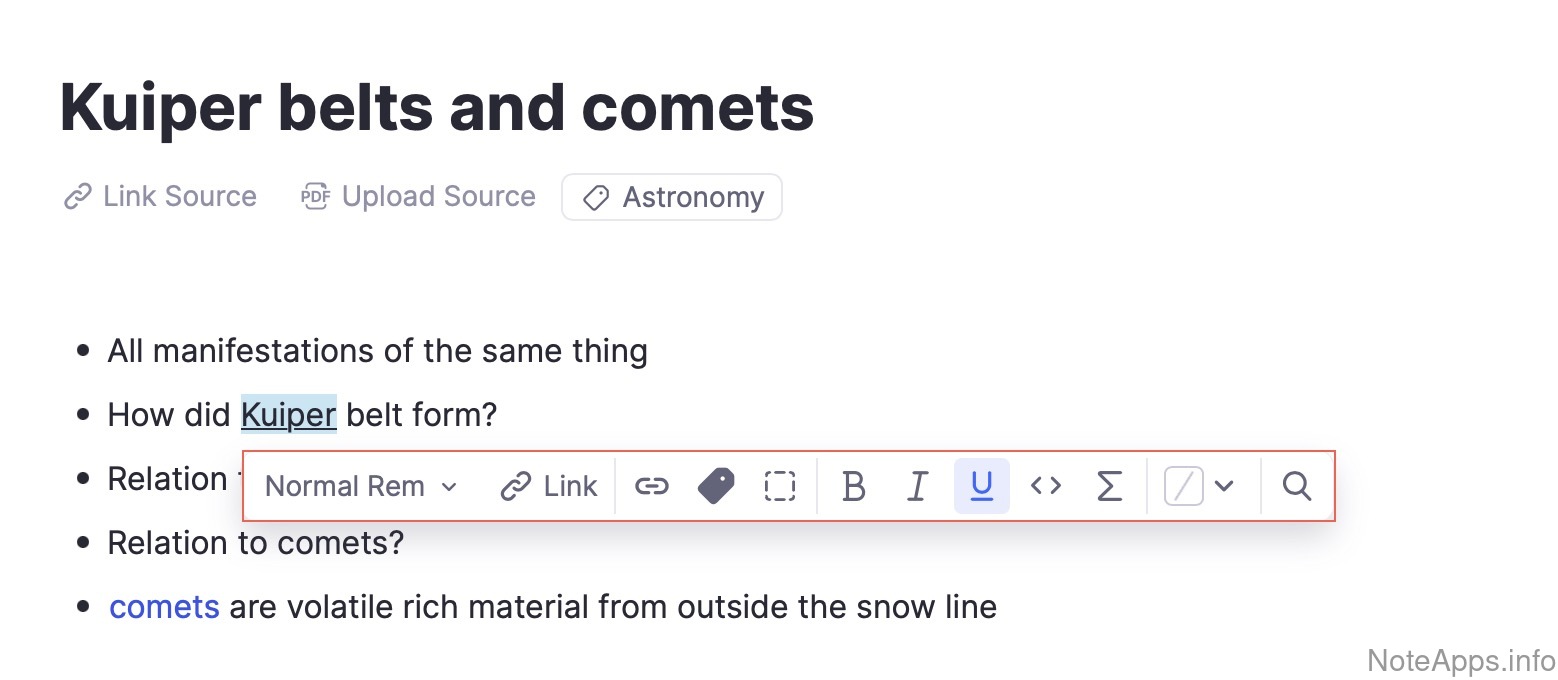Click the external link chain icon in toolbar

[x=651, y=486]
